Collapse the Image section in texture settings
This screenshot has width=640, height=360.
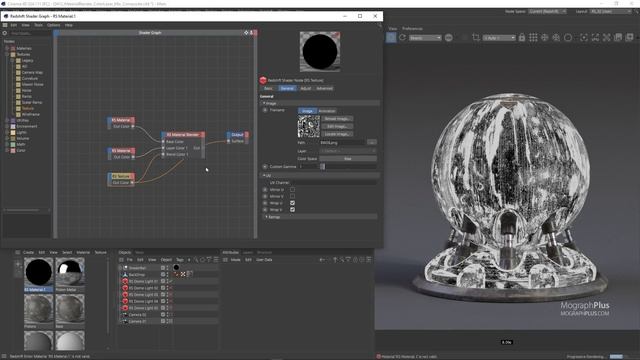point(264,103)
